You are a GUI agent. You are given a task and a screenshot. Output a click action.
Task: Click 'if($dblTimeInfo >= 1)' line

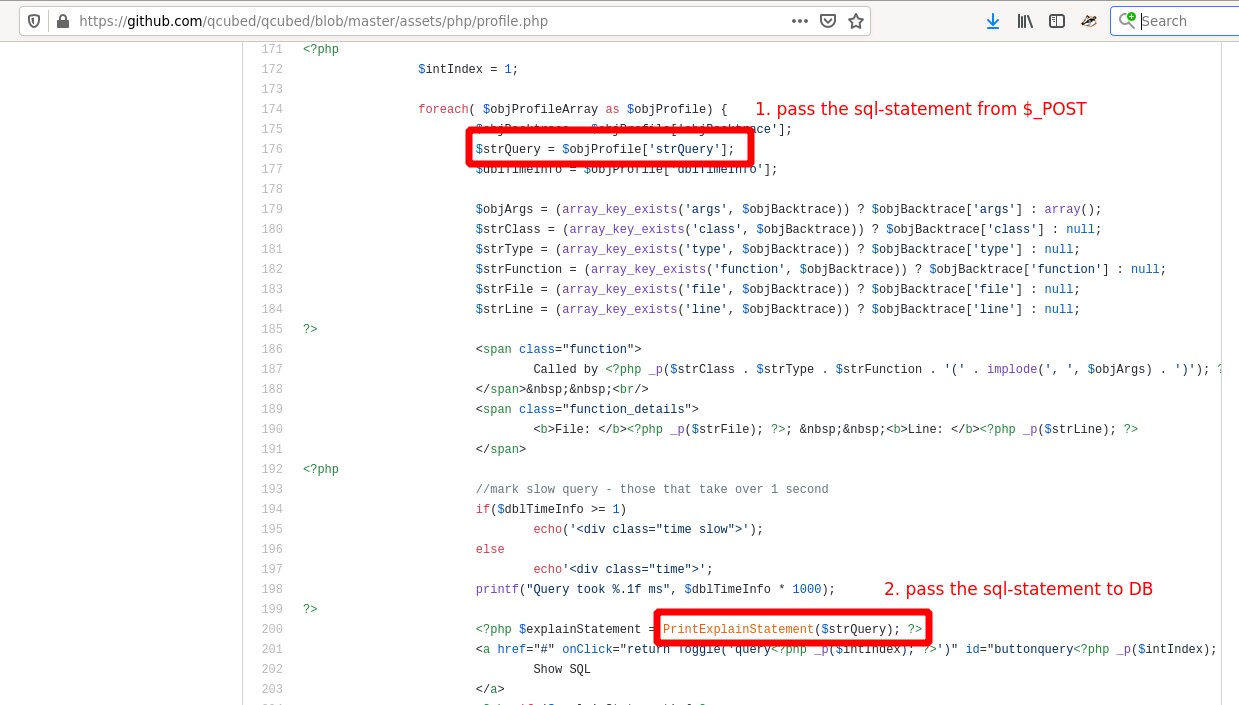(551, 509)
